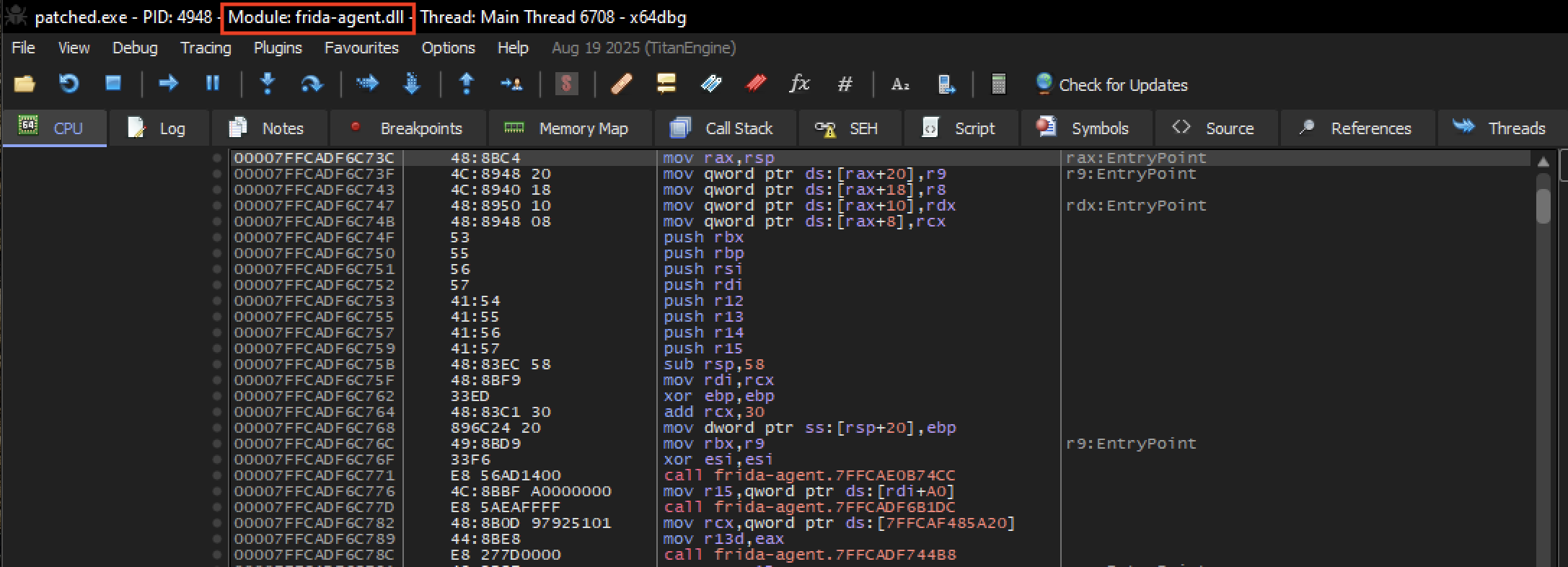Open the Functions list (fx icon)
The width and height of the screenshot is (1568, 567).
(x=799, y=84)
